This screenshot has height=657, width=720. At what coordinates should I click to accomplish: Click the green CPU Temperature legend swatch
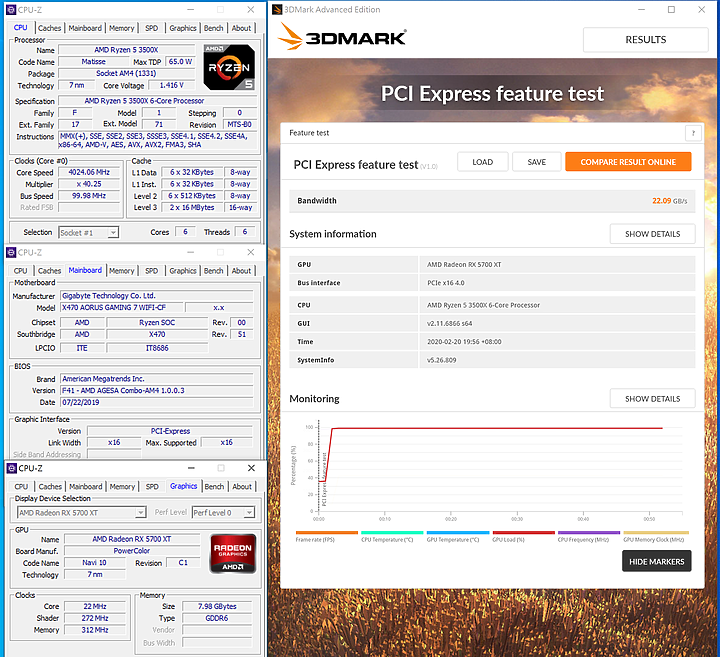point(392,533)
